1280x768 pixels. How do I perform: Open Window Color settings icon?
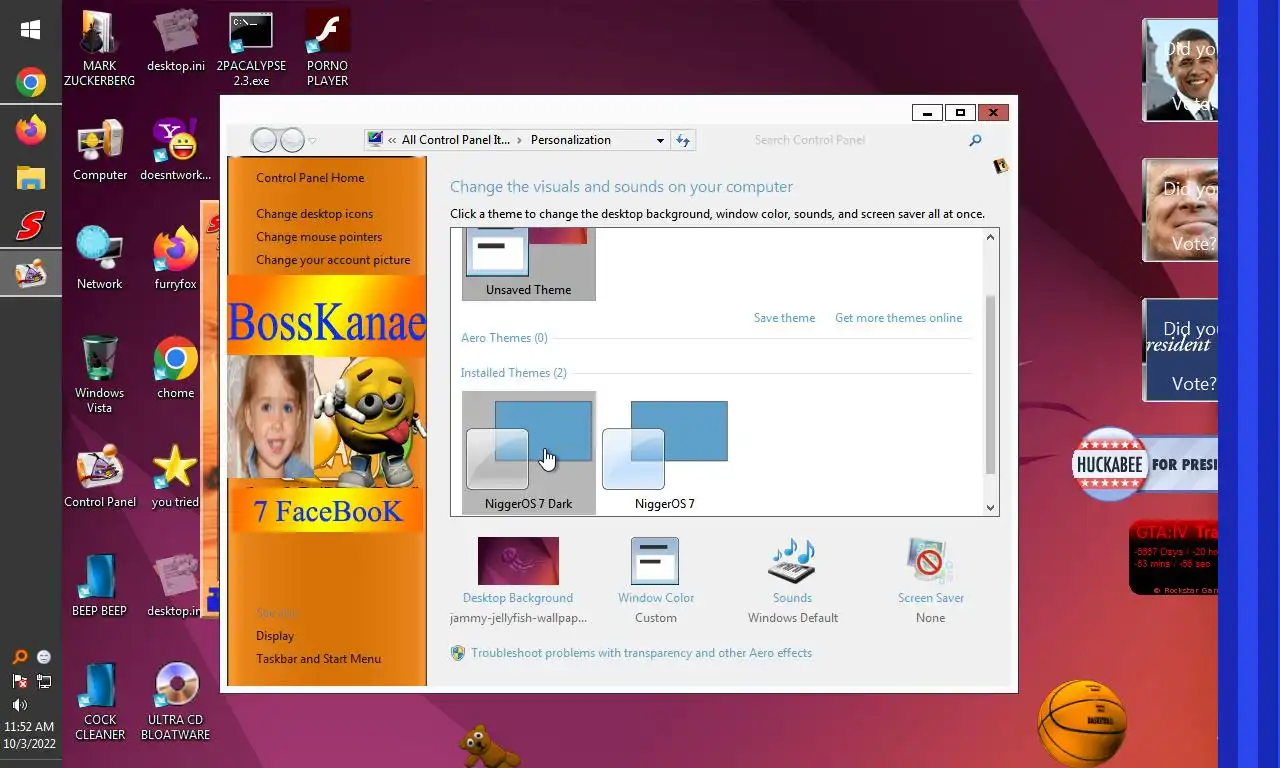(x=655, y=560)
